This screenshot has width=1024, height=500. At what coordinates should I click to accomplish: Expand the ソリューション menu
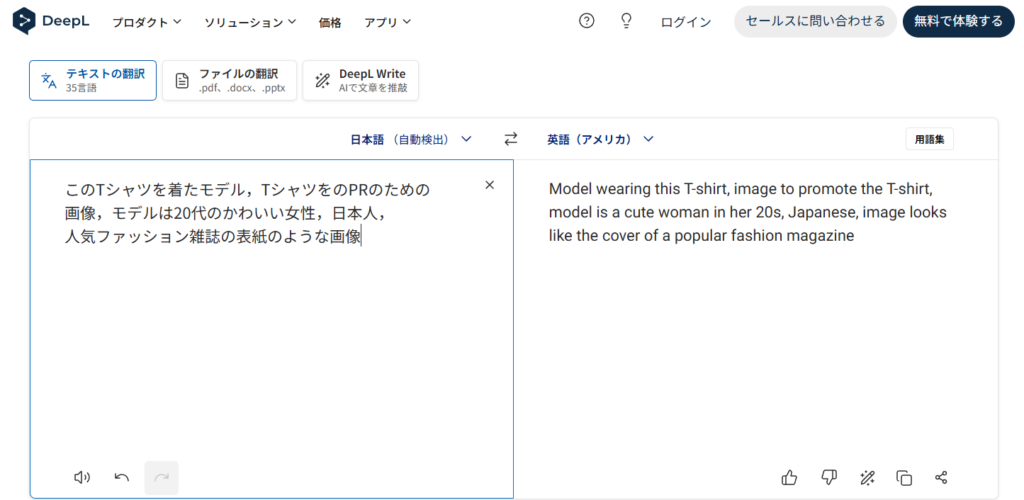pyautogui.click(x=250, y=22)
